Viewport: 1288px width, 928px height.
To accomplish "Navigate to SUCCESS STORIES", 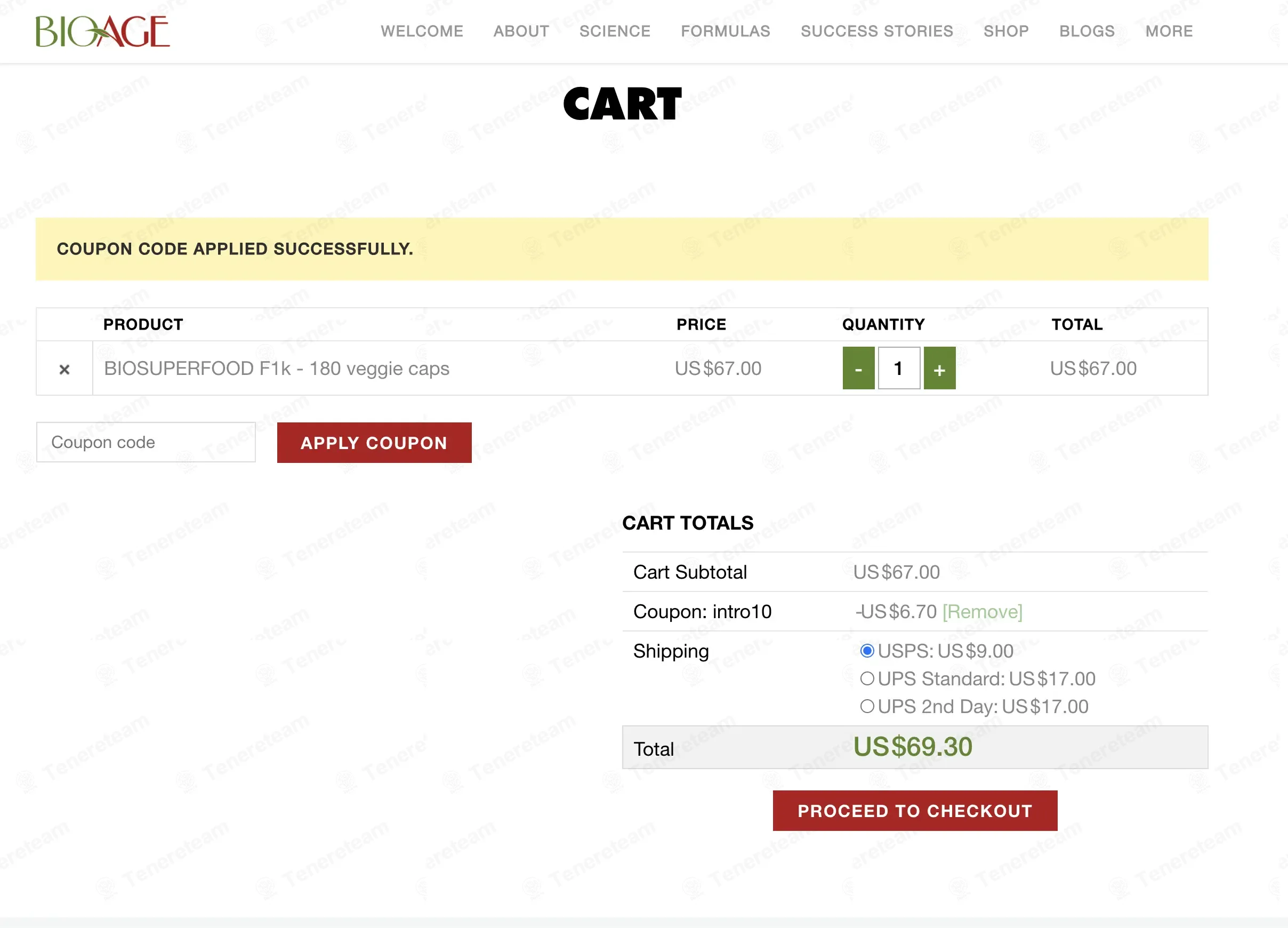I will (x=876, y=31).
